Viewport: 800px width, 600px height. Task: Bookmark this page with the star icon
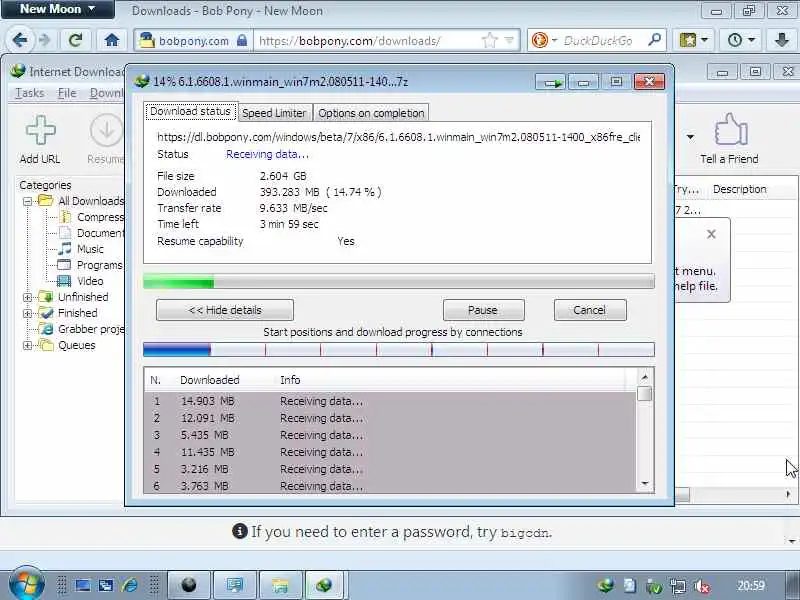pyautogui.click(x=489, y=40)
